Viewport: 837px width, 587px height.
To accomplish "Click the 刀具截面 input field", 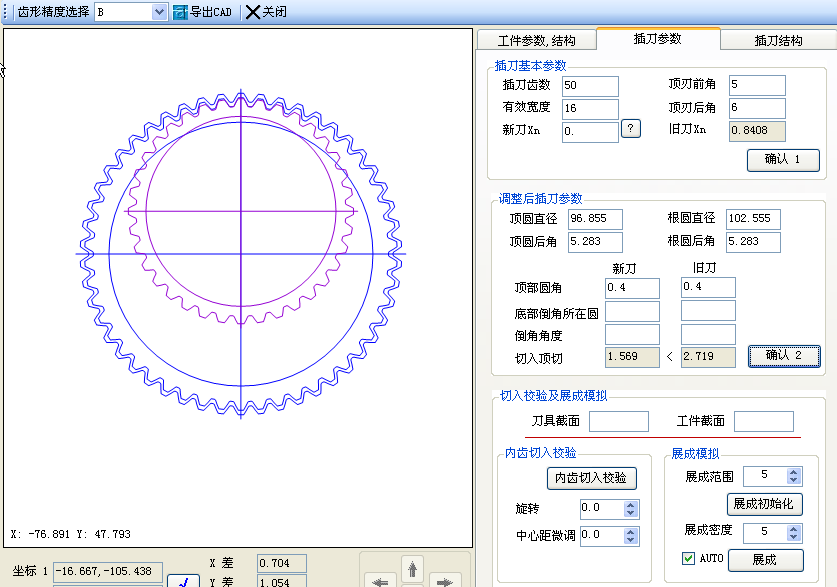I will point(619,421).
